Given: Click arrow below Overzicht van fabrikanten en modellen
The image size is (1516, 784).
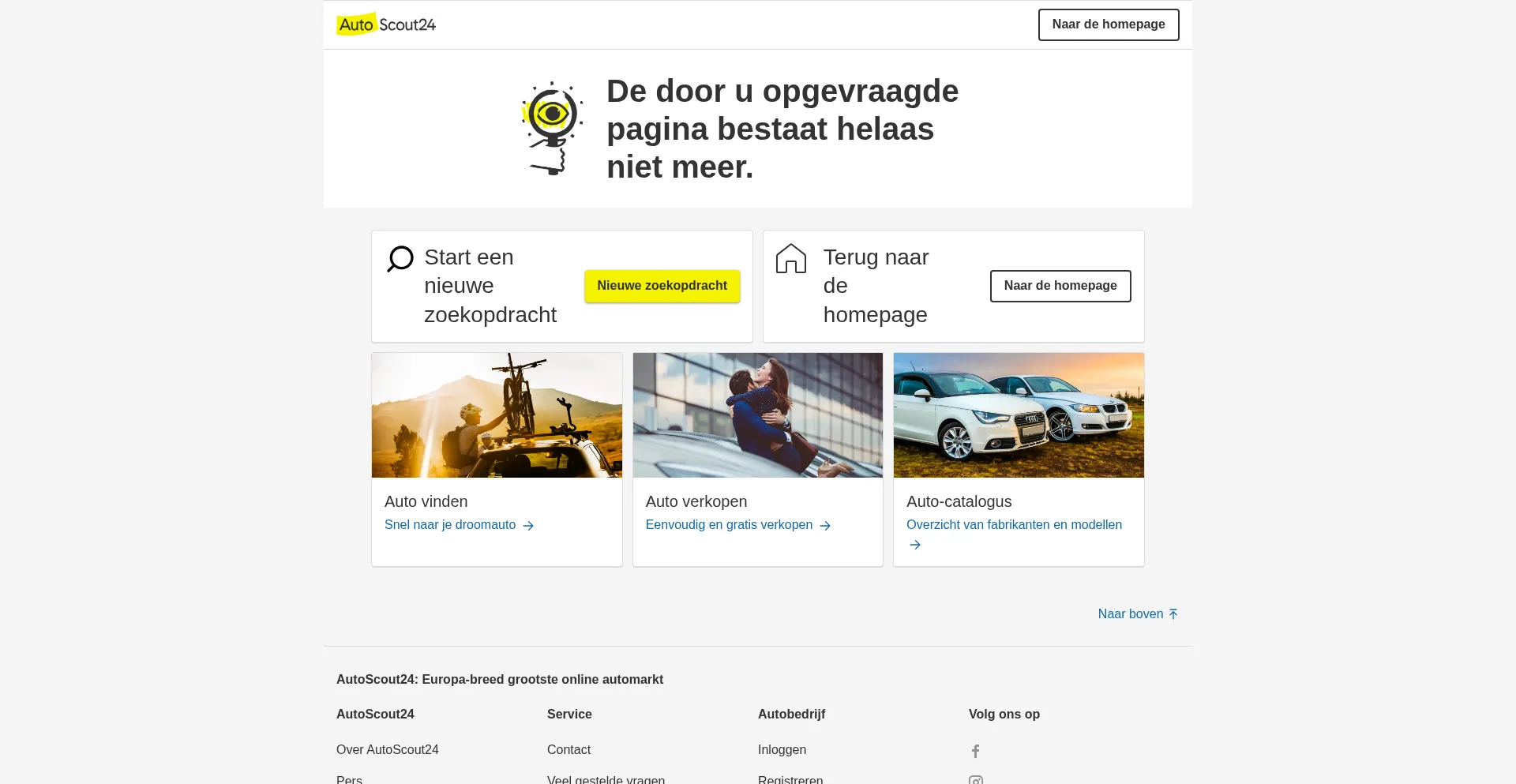Looking at the screenshot, I should click(x=915, y=545).
